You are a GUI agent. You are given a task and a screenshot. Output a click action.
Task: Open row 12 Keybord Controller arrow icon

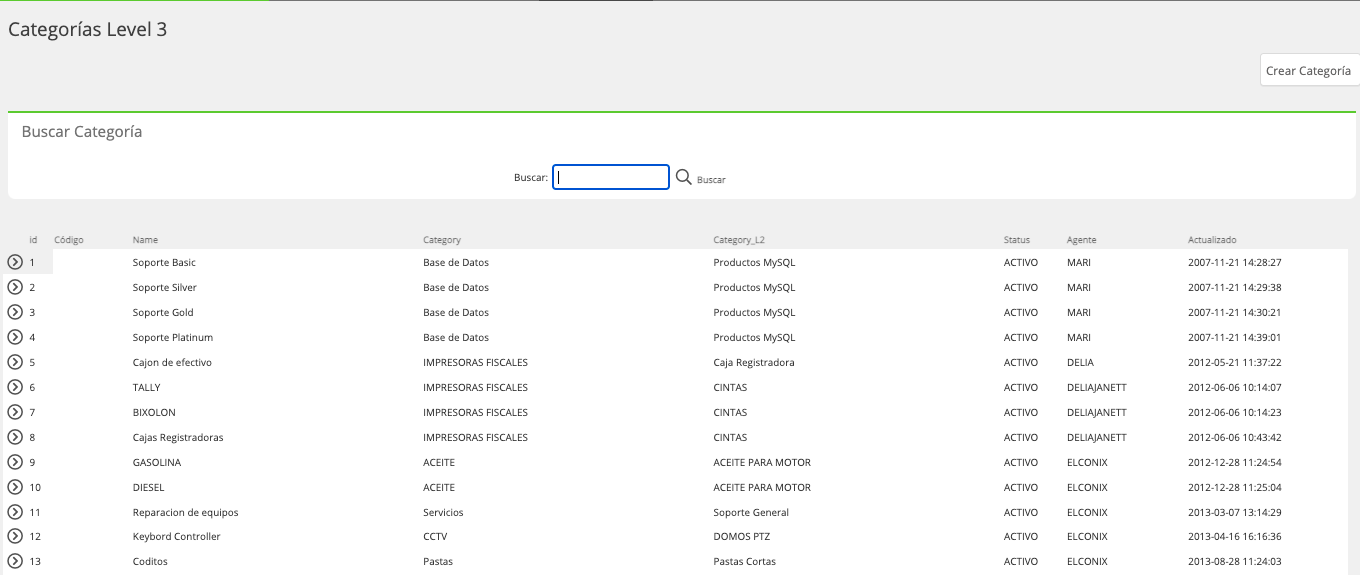(15, 536)
